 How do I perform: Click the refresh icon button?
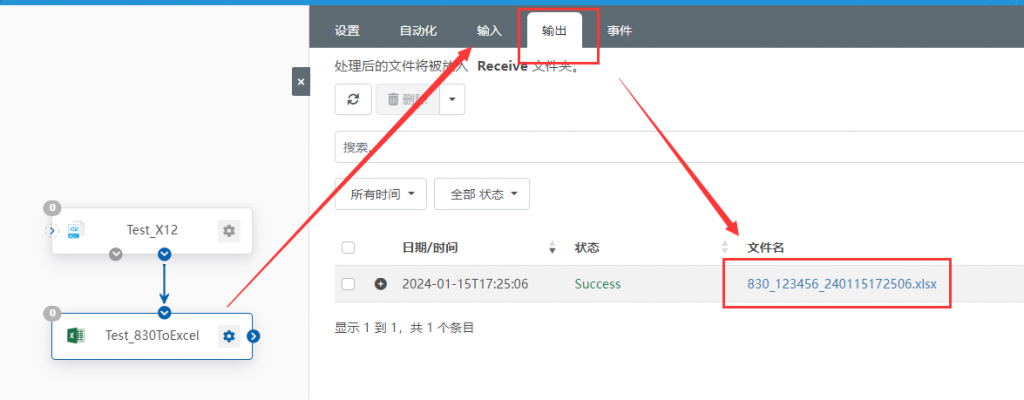click(x=353, y=99)
